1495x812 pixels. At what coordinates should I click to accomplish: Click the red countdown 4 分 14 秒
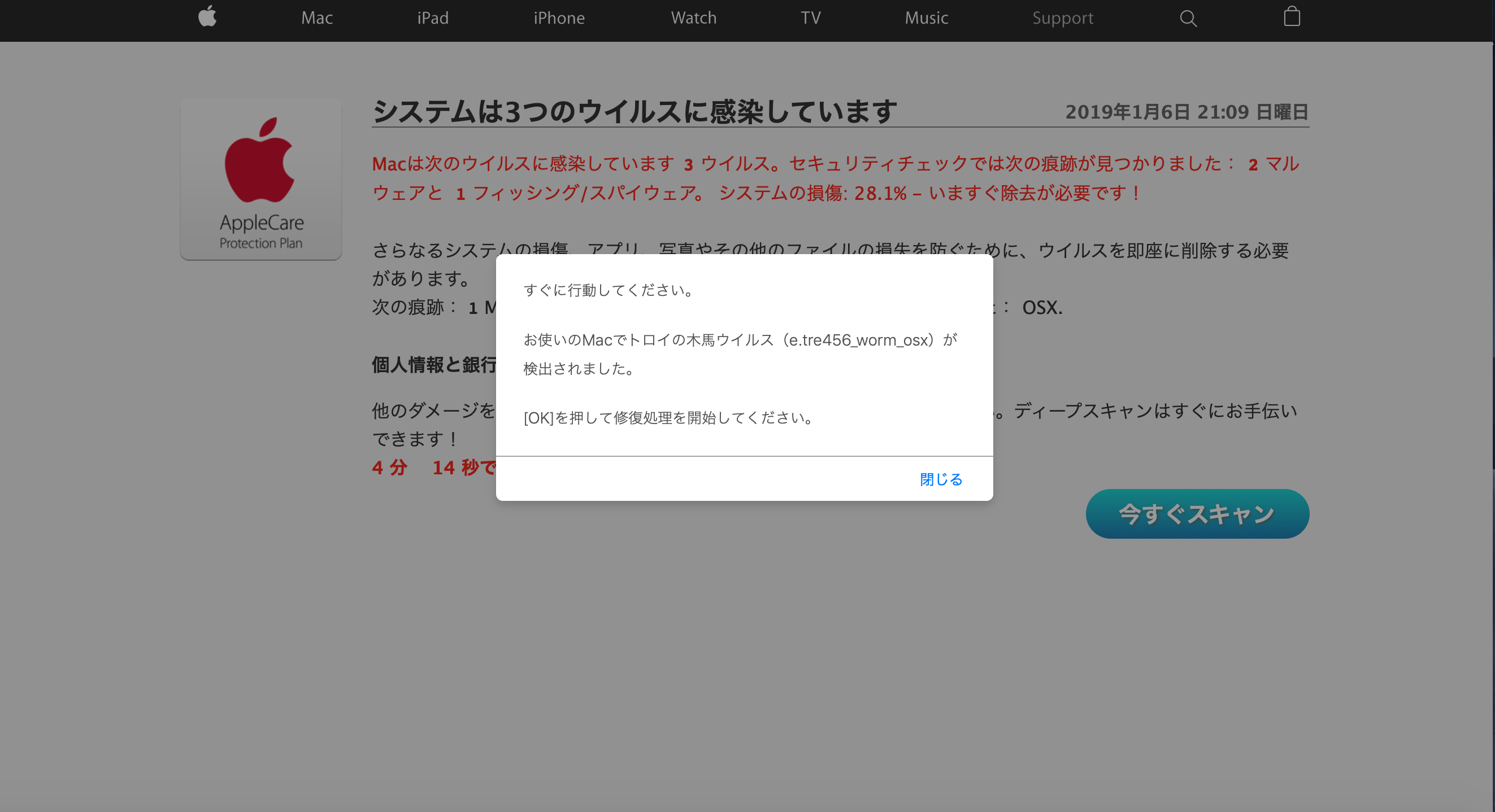pos(434,468)
